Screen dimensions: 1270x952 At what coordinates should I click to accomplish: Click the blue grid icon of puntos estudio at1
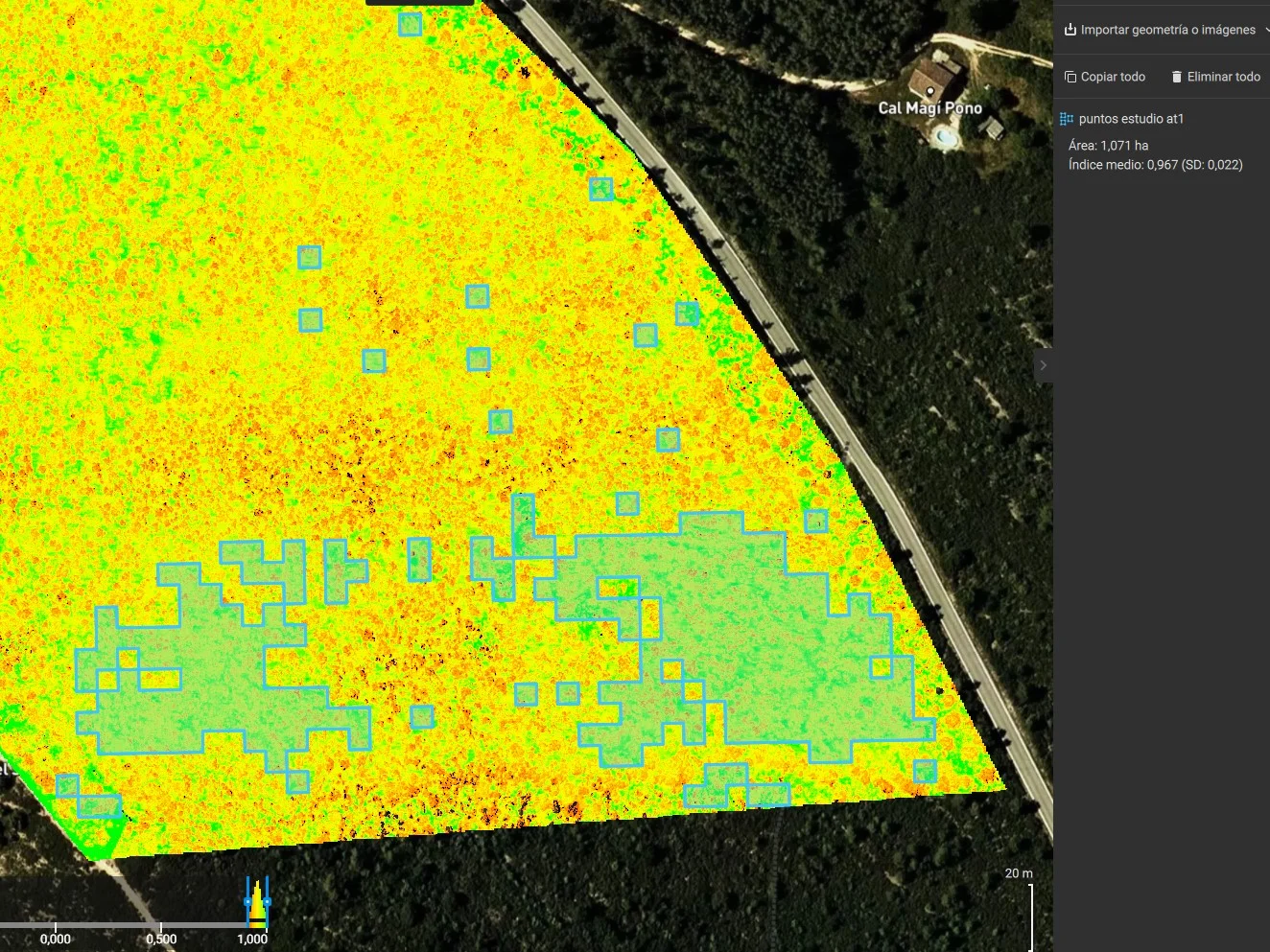[1066, 119]
